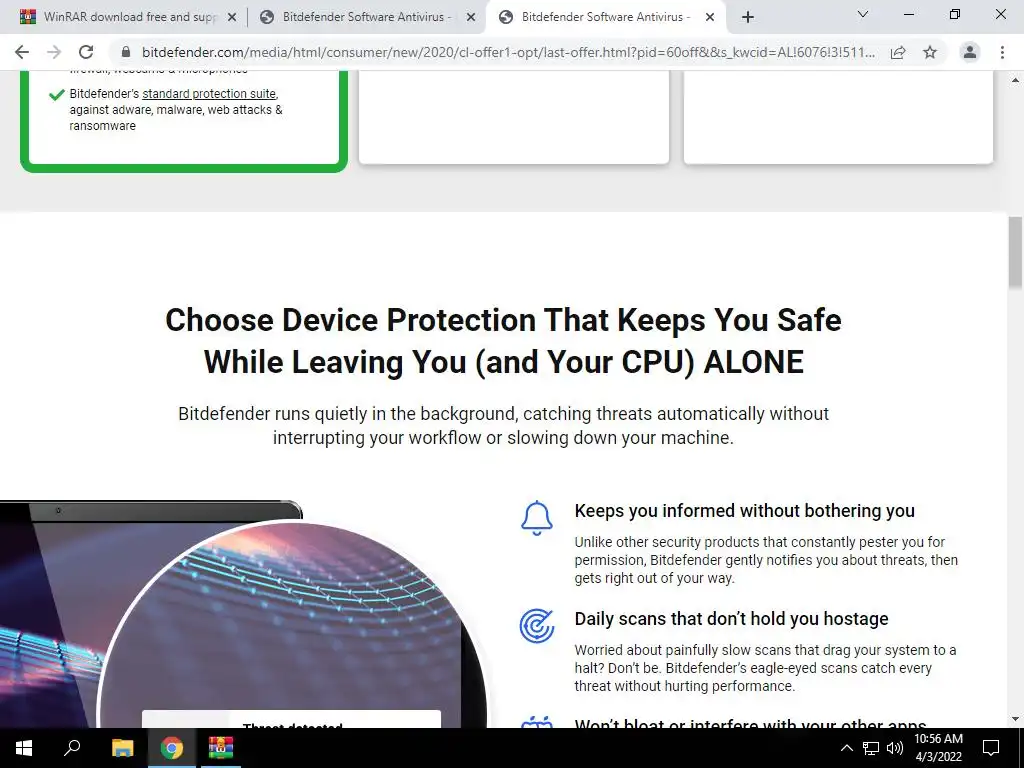1024x768 pixels.
Task: Click the page vertical scrollbar thumb
Action: coord(1015,251)
